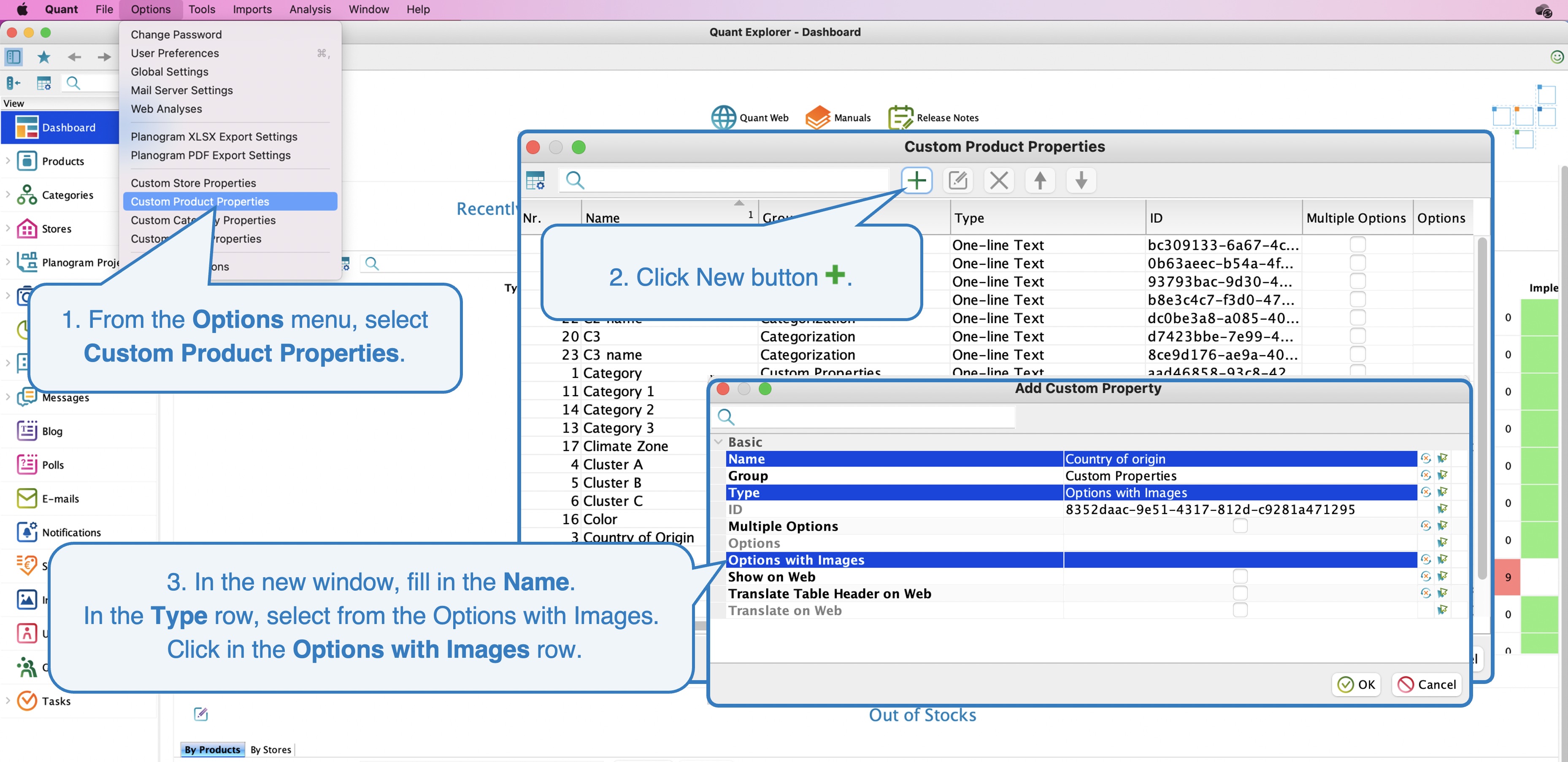Open table settings icon above the View panel
The width and height of the screenshot is (1568, 762).
point(44,83)
